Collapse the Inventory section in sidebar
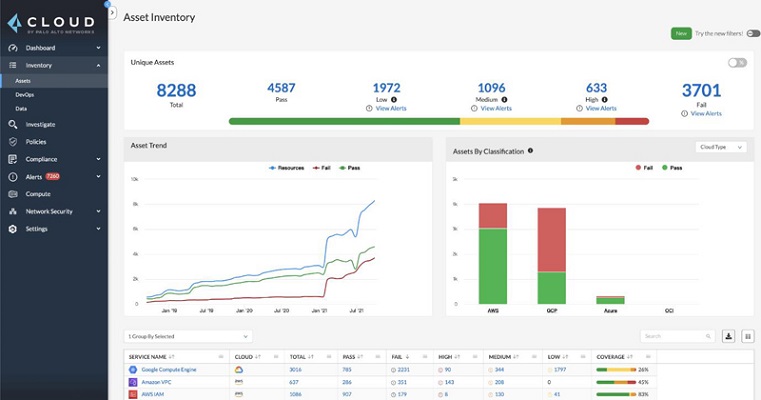Viewport: 761px width, 400px height. [x=98, y=65]
